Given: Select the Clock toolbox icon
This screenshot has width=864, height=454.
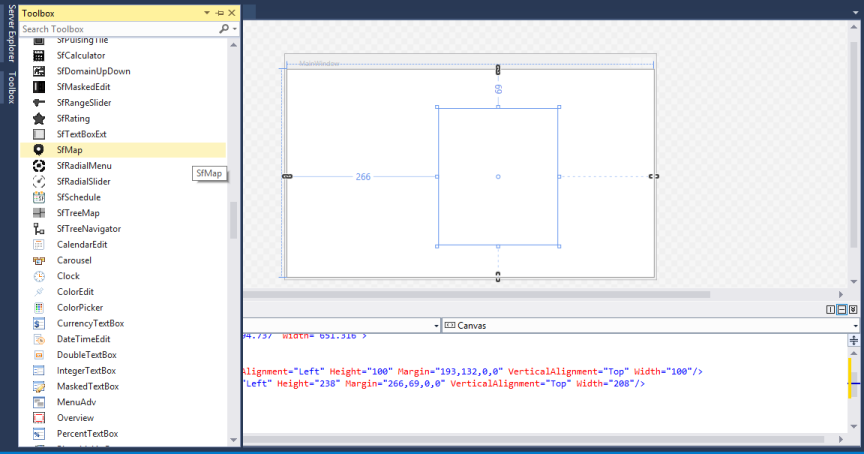Looking at the screenshot, I should 39,276.
